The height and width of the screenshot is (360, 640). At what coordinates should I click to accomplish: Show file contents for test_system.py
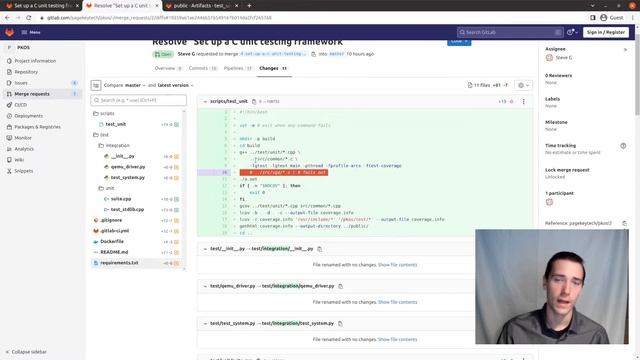pos(398,340)
